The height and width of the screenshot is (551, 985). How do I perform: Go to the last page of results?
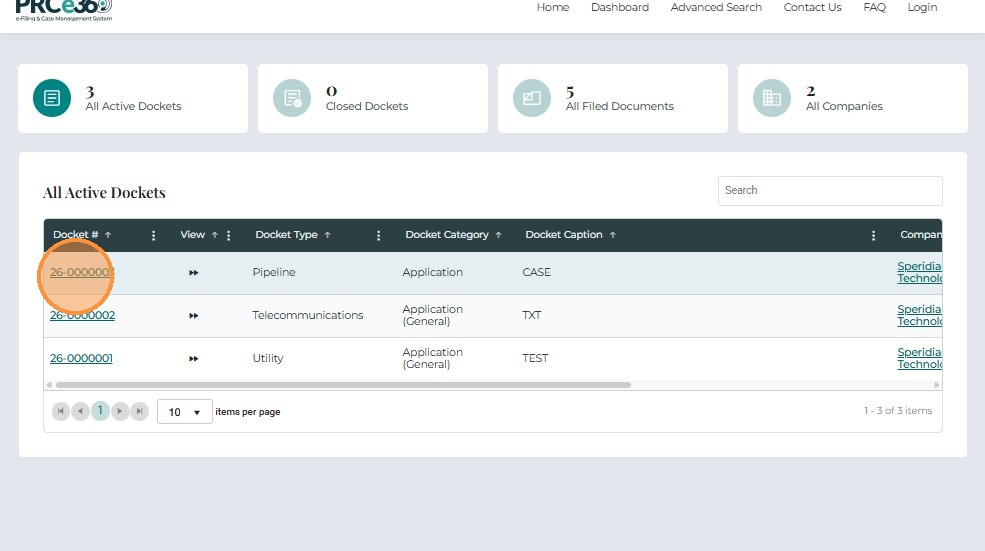[x=139, y=411]
